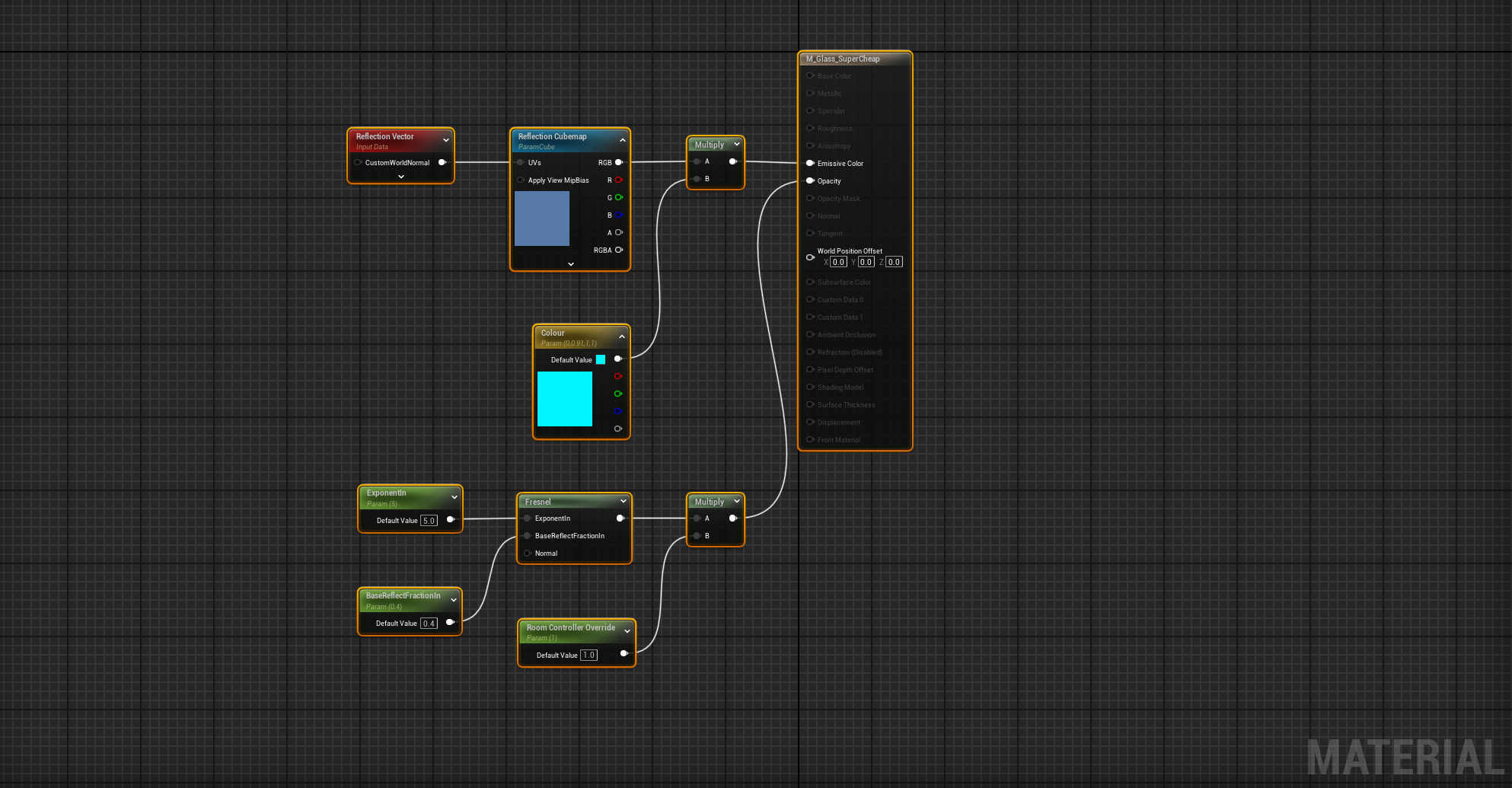
Task: Collapse the Colour node using header arrow
Action: tap(621, 337)
